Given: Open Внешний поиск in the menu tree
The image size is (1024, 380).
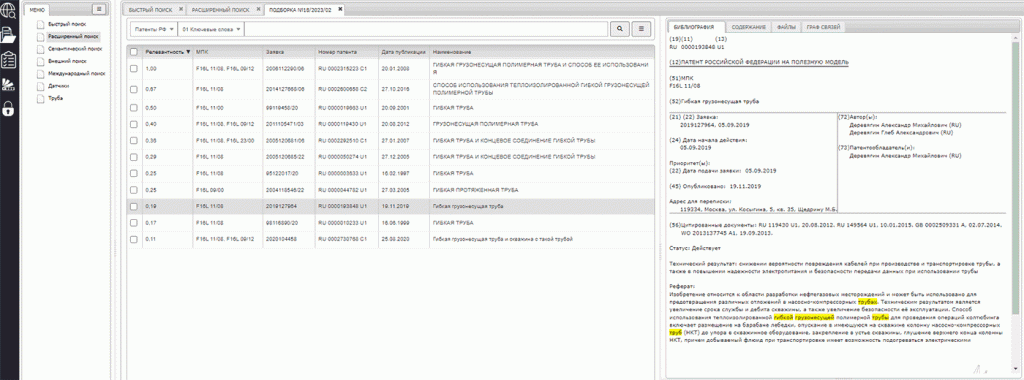Looking at the screenshot, I should [x=67, y=61].
